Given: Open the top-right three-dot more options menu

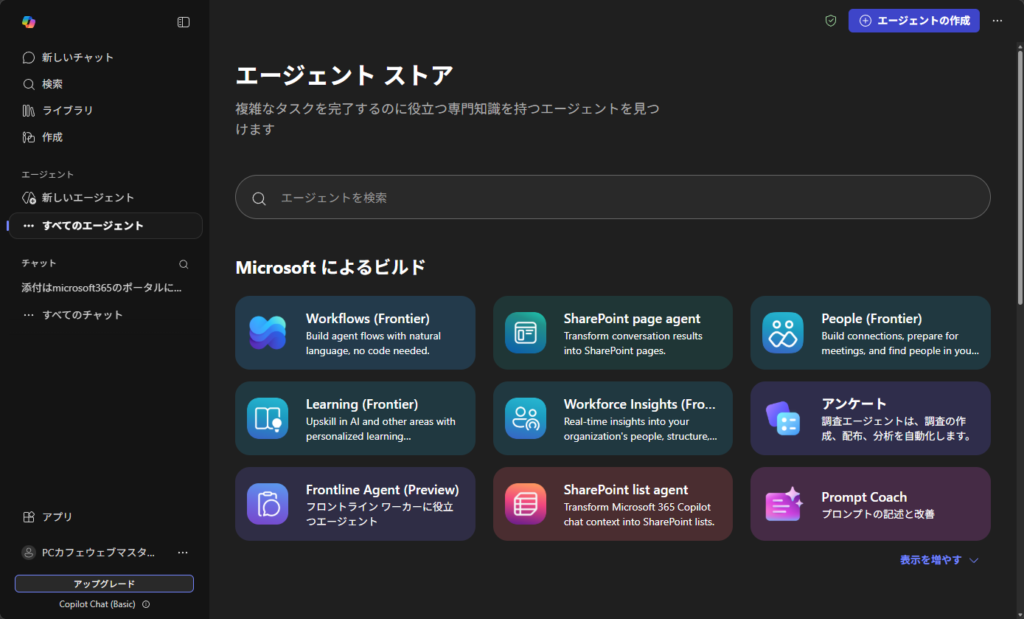Looking at the screenshot, I should pos(997,21).
